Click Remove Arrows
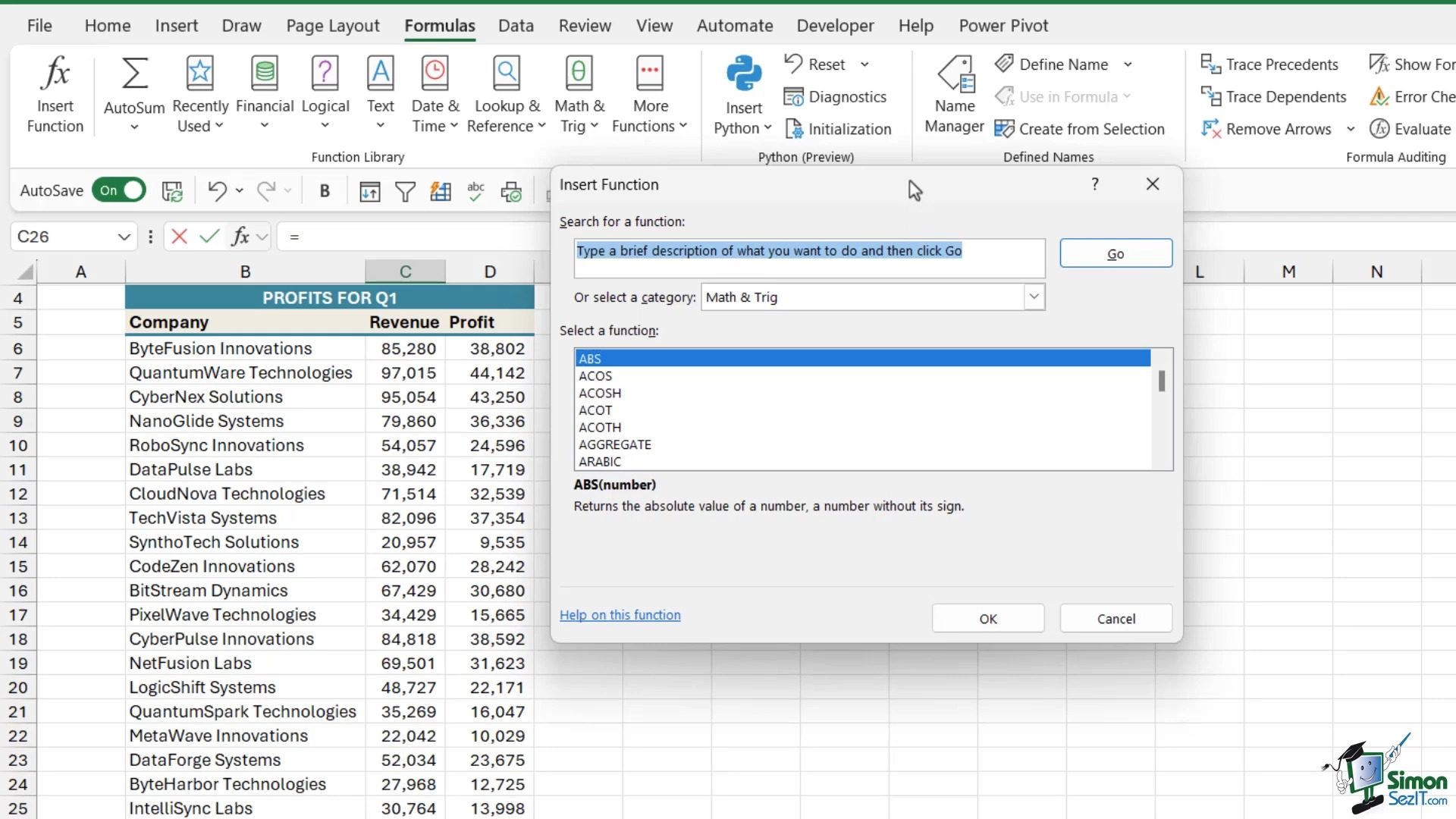 pyautogui.click(x=1266, y=129)
